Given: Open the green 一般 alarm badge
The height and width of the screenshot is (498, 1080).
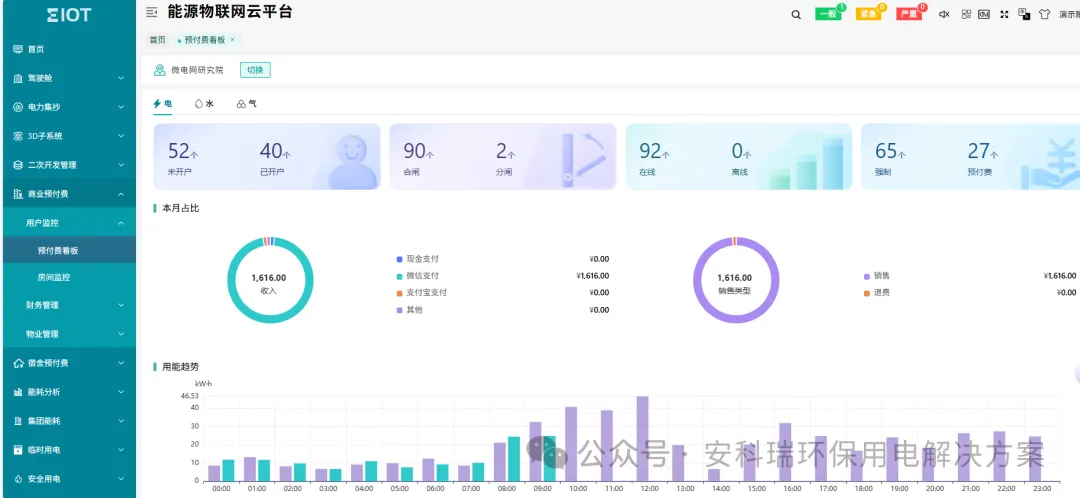Looking at the screenshot, I should [828, 14].
